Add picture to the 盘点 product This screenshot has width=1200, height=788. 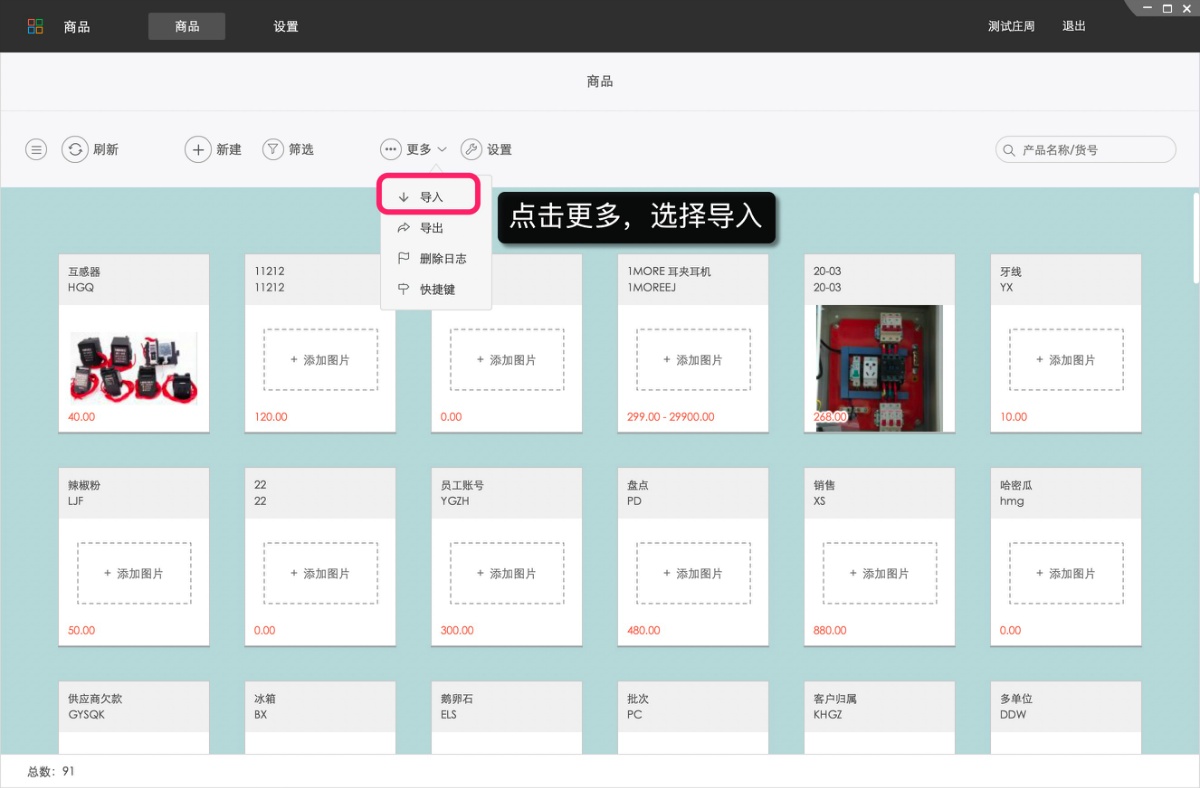pos(694,573)
